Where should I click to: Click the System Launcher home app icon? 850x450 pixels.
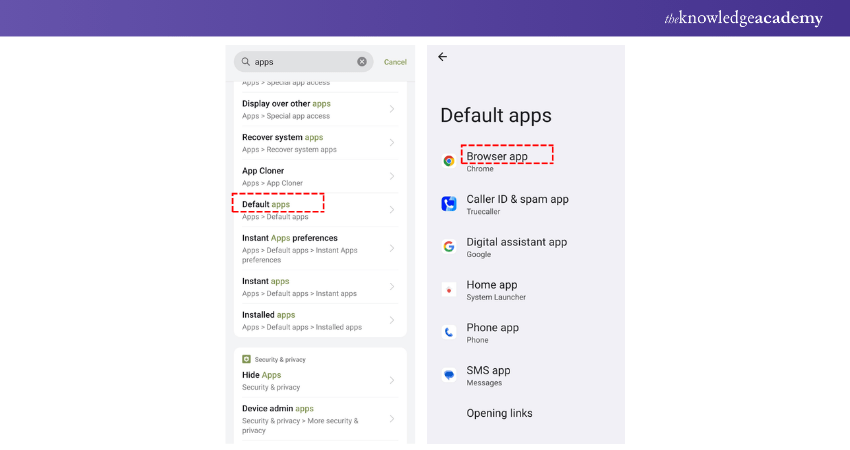coord(449,290)
